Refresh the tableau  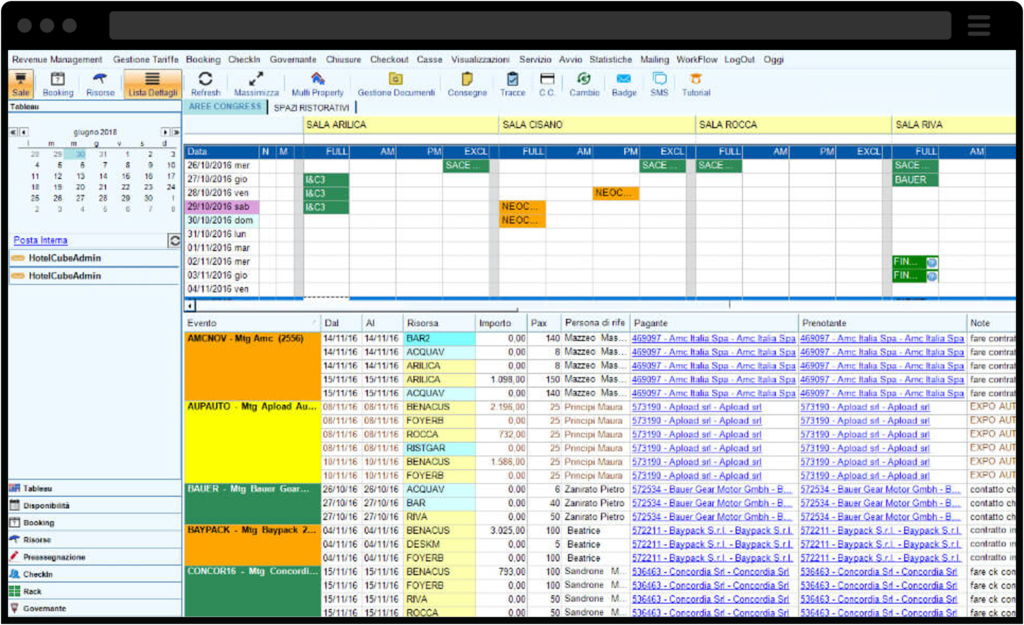coord(205,84)
